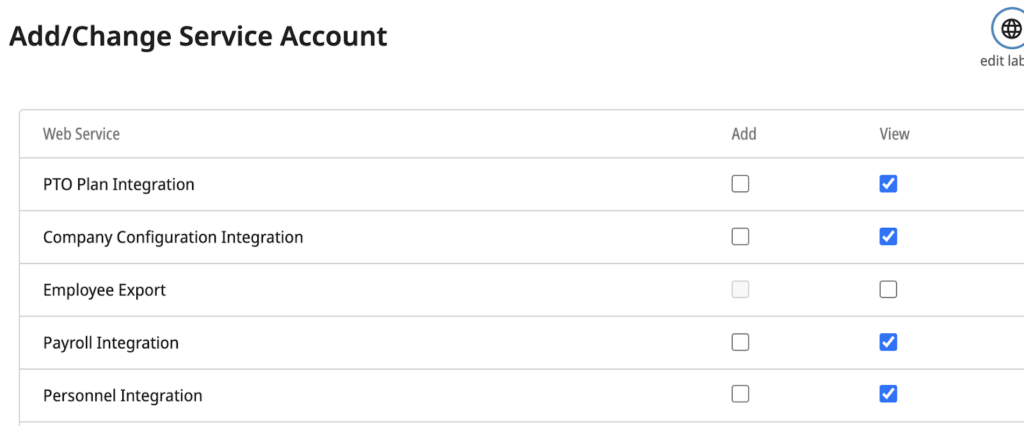1024x426 pixels.
Task: Click the View column header
Action: [894, 134]
